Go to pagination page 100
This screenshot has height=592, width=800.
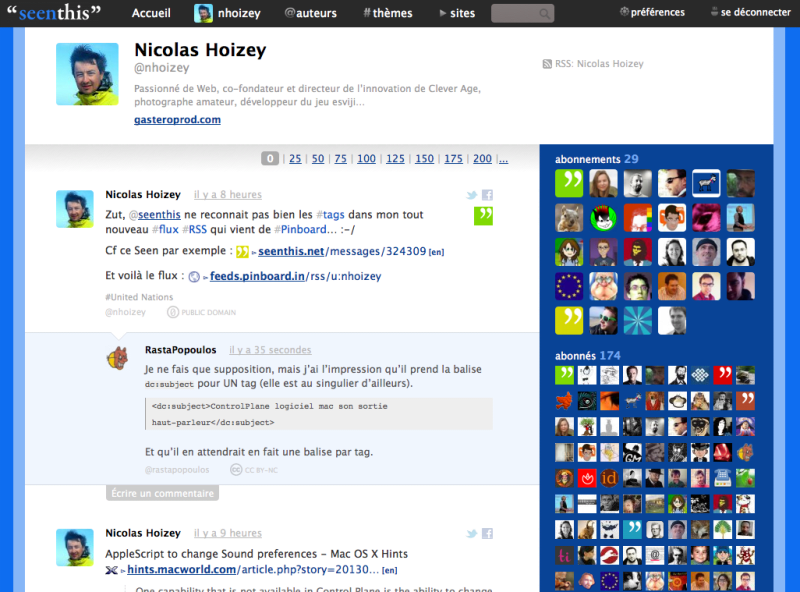366,159
